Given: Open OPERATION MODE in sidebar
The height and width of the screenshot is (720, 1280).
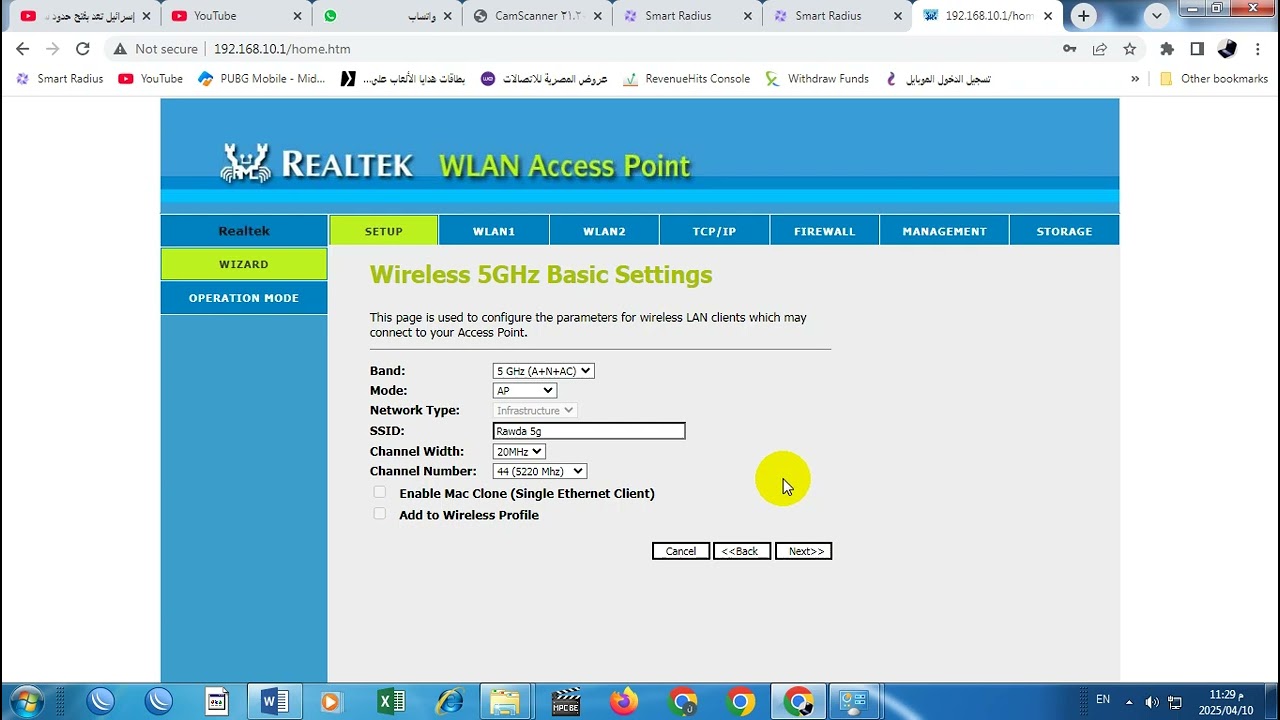Looking at the screenshot, I should (x=244, y=298).
